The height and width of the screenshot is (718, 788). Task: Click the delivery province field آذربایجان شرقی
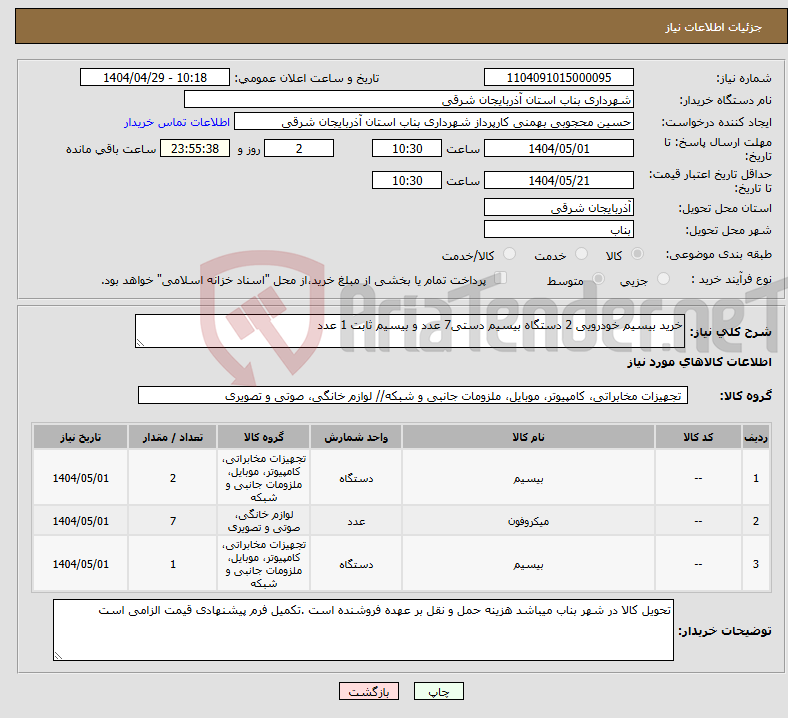[558, 208]
